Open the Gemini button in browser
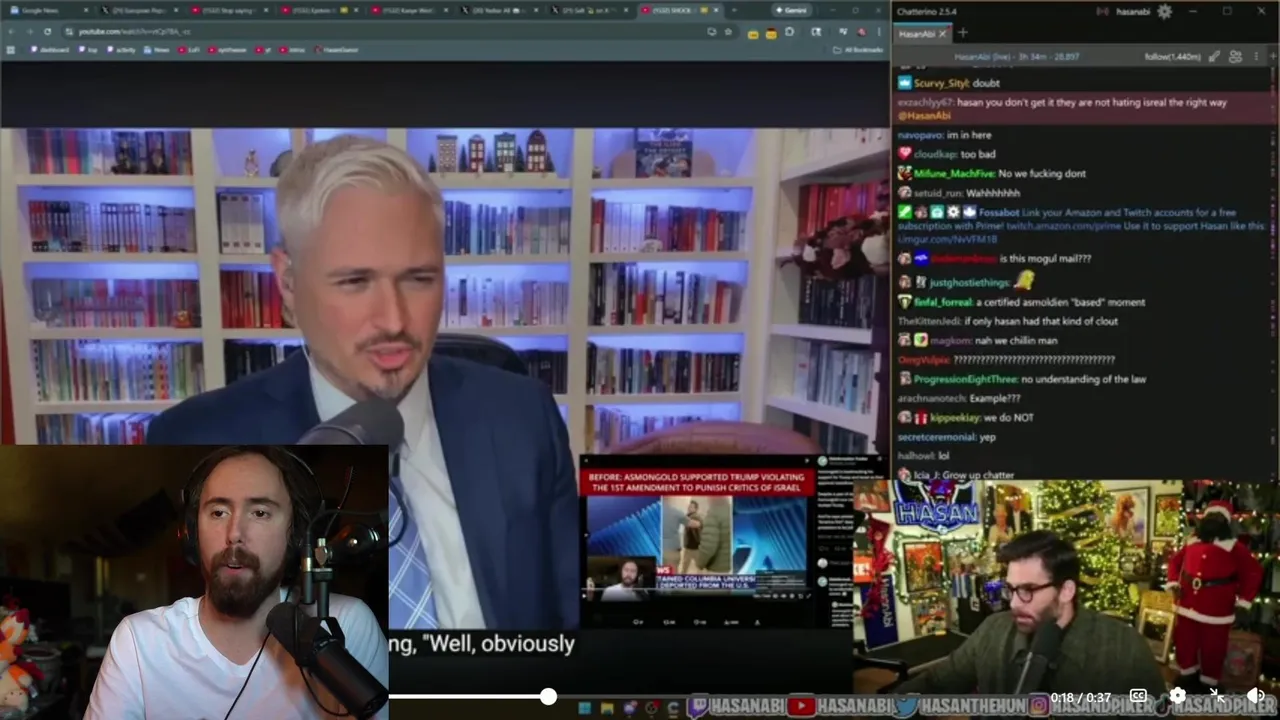1280x720 pixels. click(x=790, y=10)
